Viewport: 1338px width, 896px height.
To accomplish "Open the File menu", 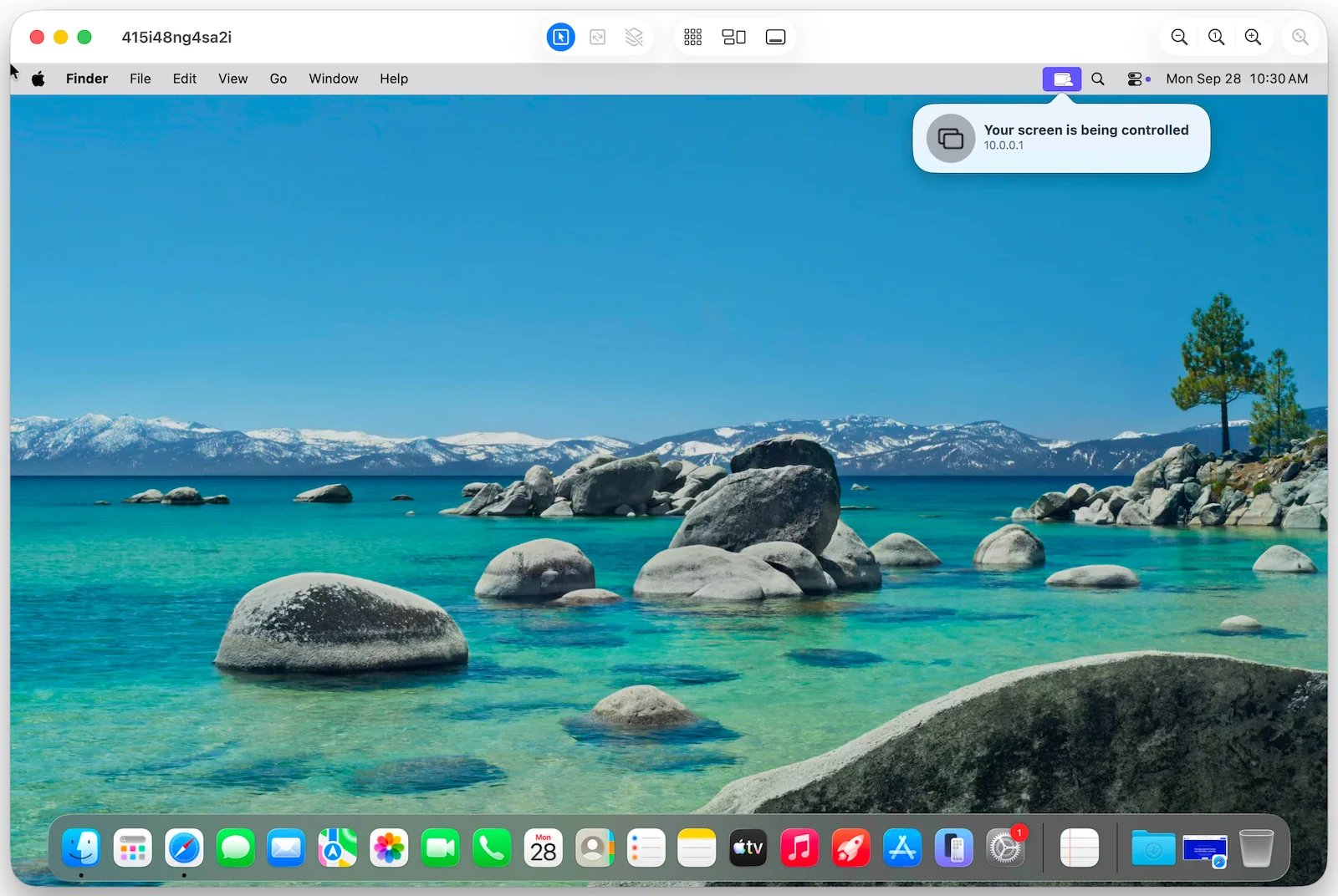I will click(140, 79).
